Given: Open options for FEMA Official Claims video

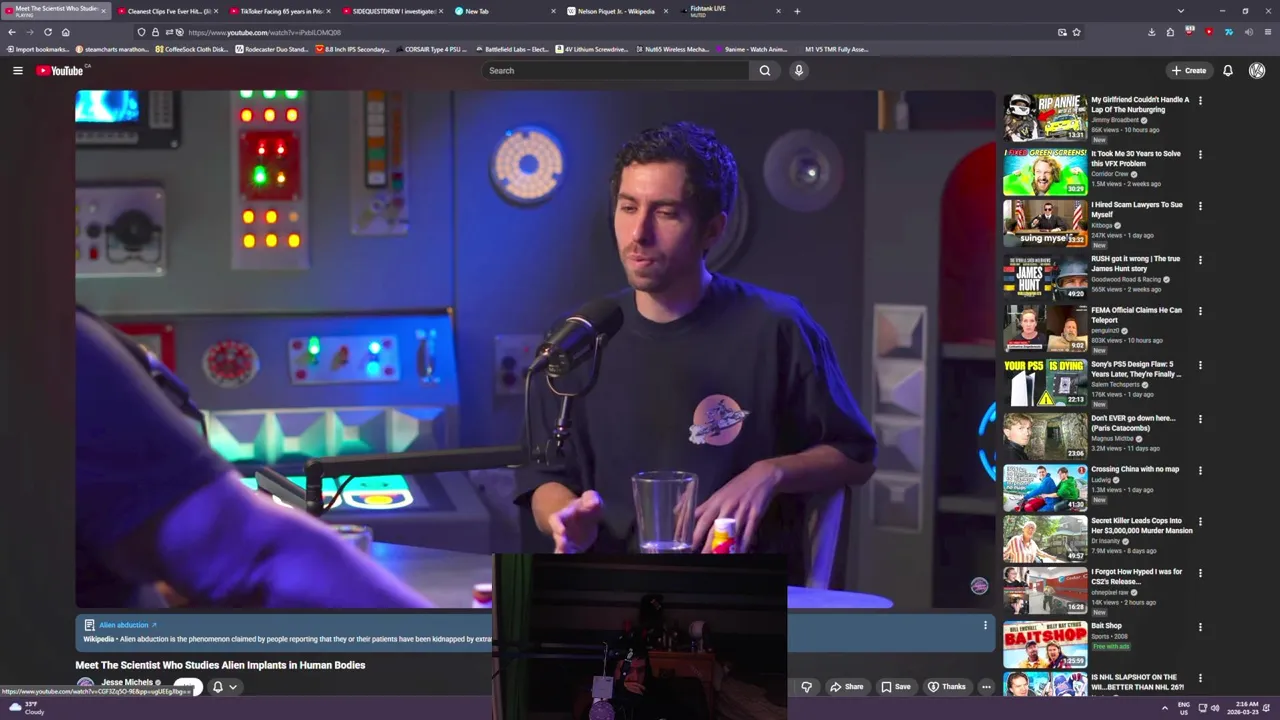Looking at the screenshot, I should coord(1200,311).
